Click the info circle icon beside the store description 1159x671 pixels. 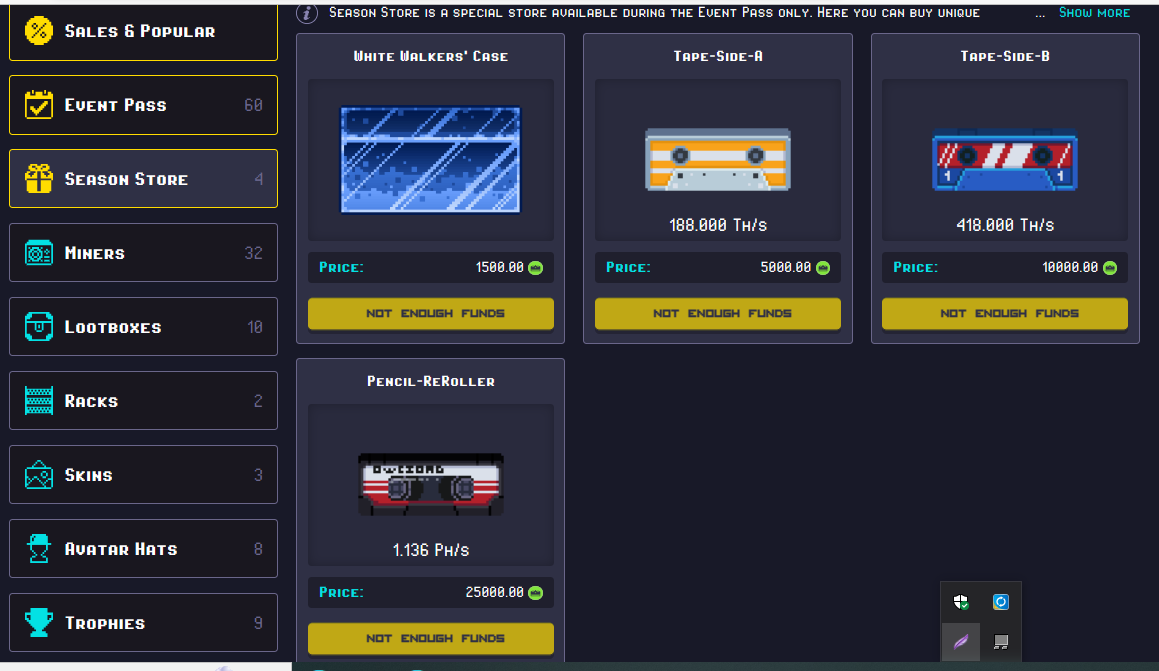pyautogui.click(x=307, y=14)
